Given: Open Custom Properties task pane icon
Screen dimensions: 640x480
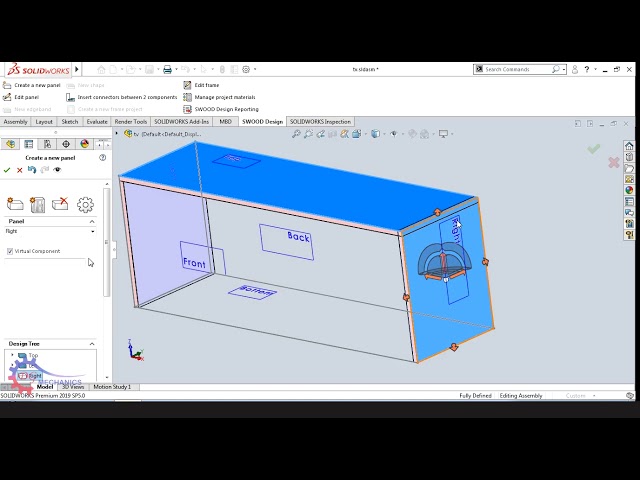Looking at the screenshot, I should (629, 201).
